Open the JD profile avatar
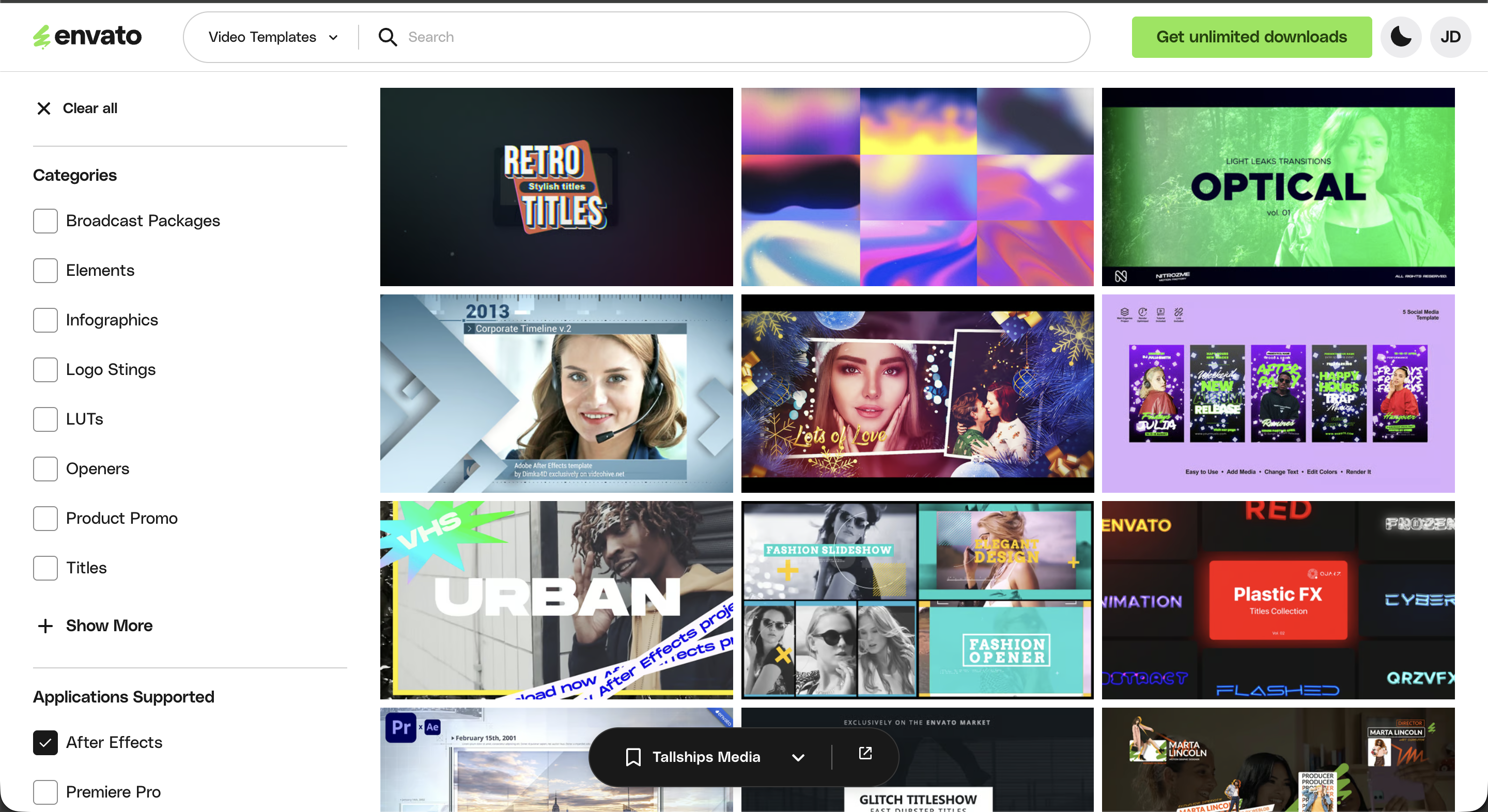1488x812 pixels. (x=1450, y=37)
